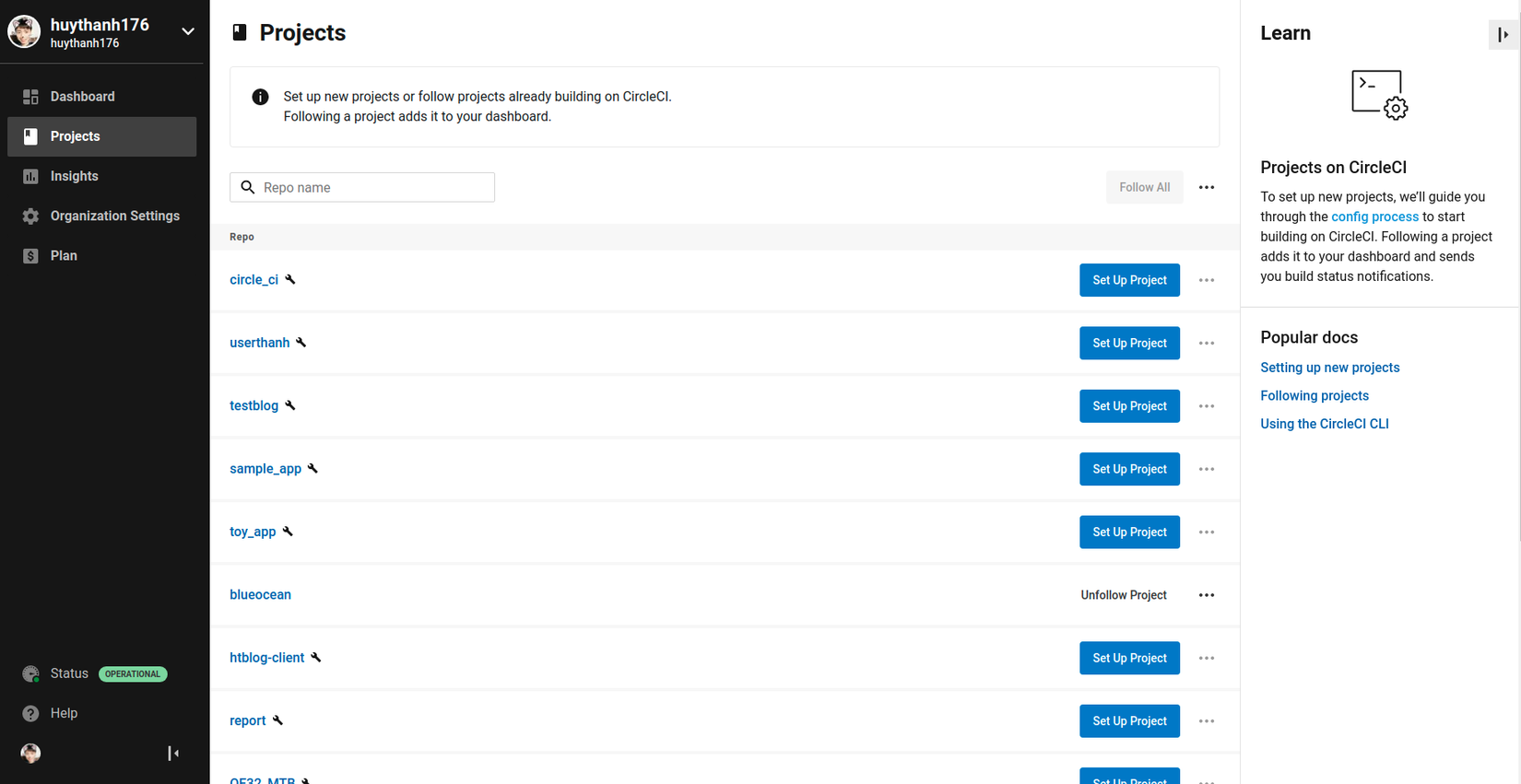The image size is (1521, 784).
Task: Unfollow the blueocean project
Action: [x=1123, y=595]
